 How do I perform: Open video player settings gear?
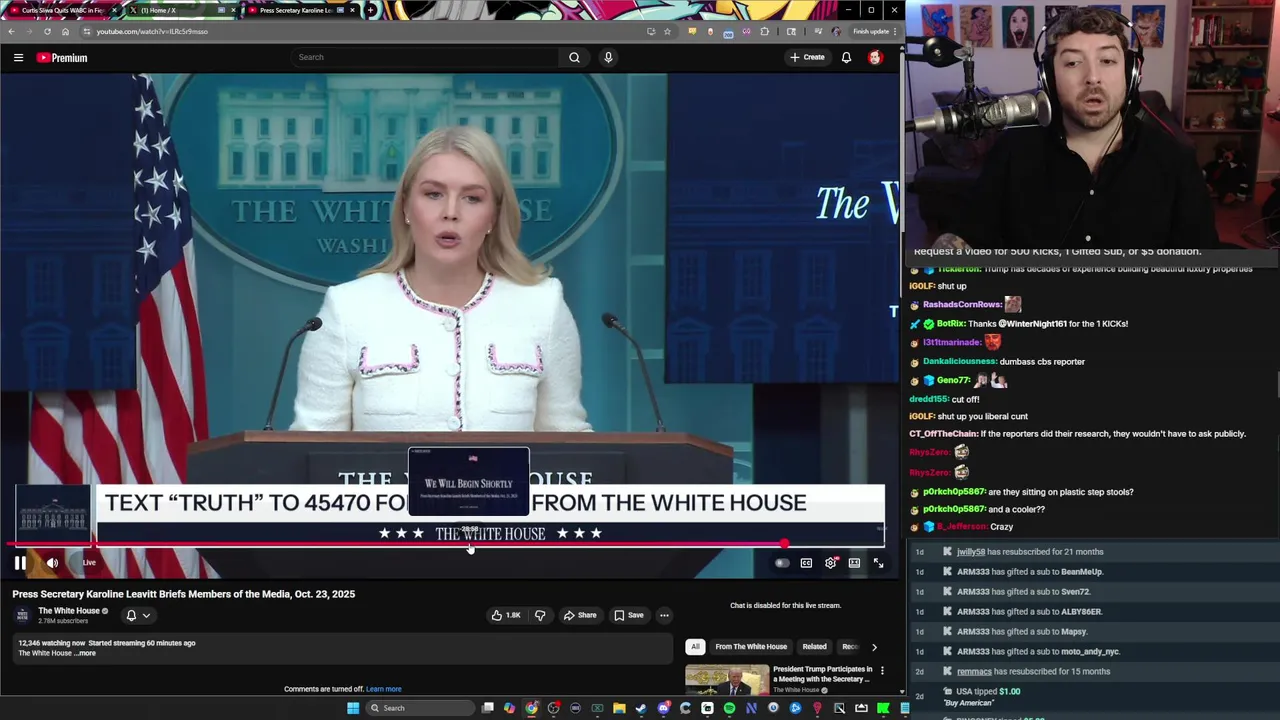(x=831, y=563)
